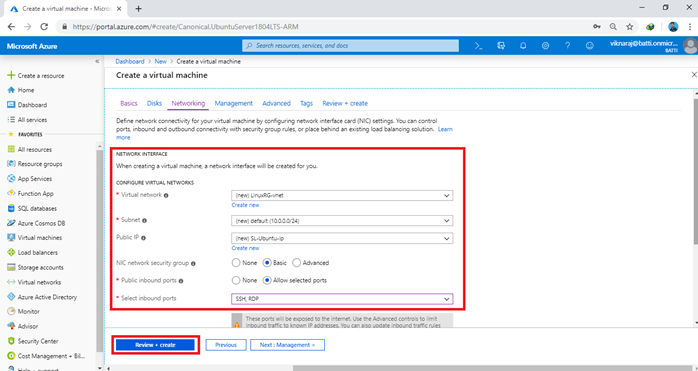Open Select inbound ports dropdown
This screenshot has height=371, width=698.
[x=342, y=299]
